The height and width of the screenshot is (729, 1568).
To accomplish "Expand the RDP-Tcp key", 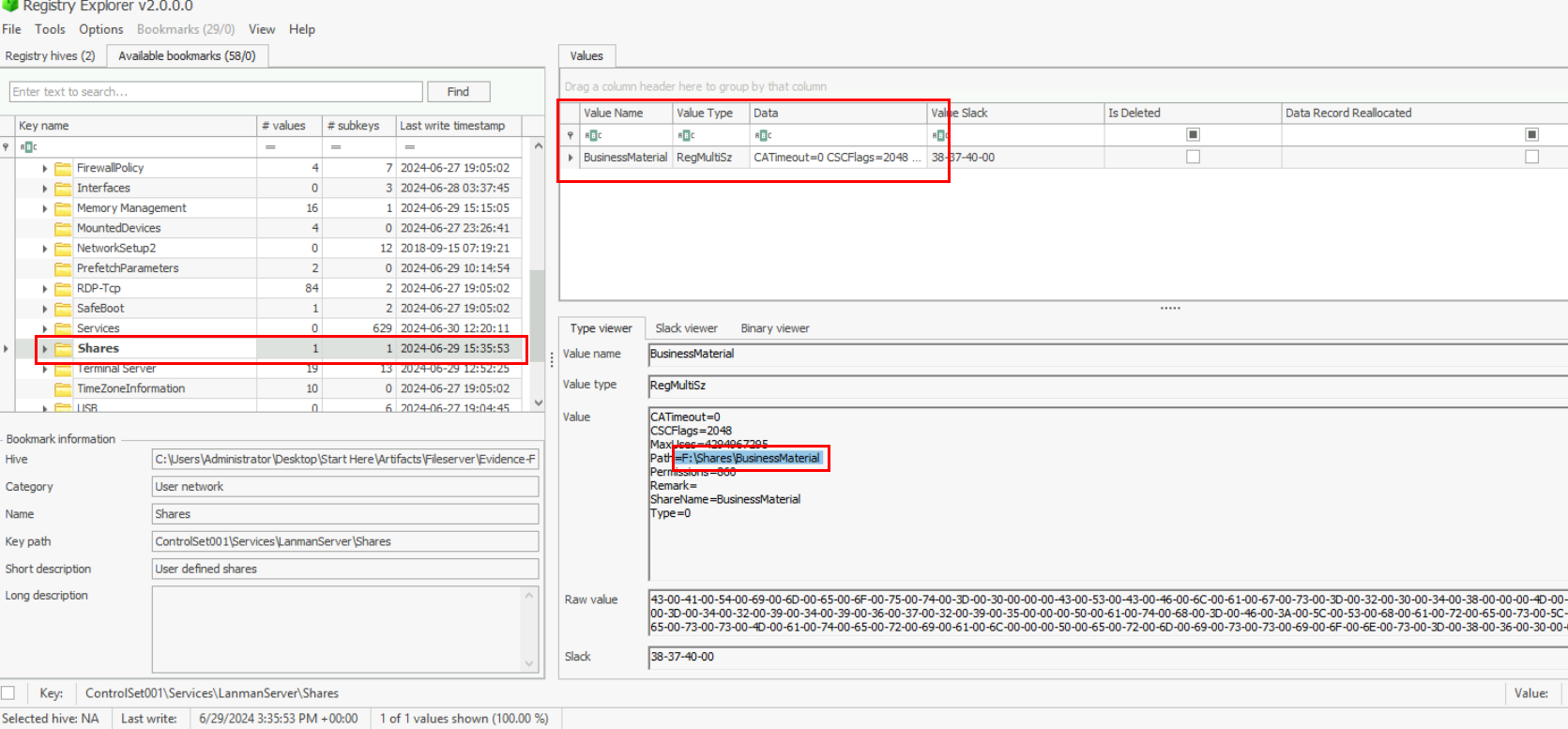I will pyautogui.click(x=44, y=289).
